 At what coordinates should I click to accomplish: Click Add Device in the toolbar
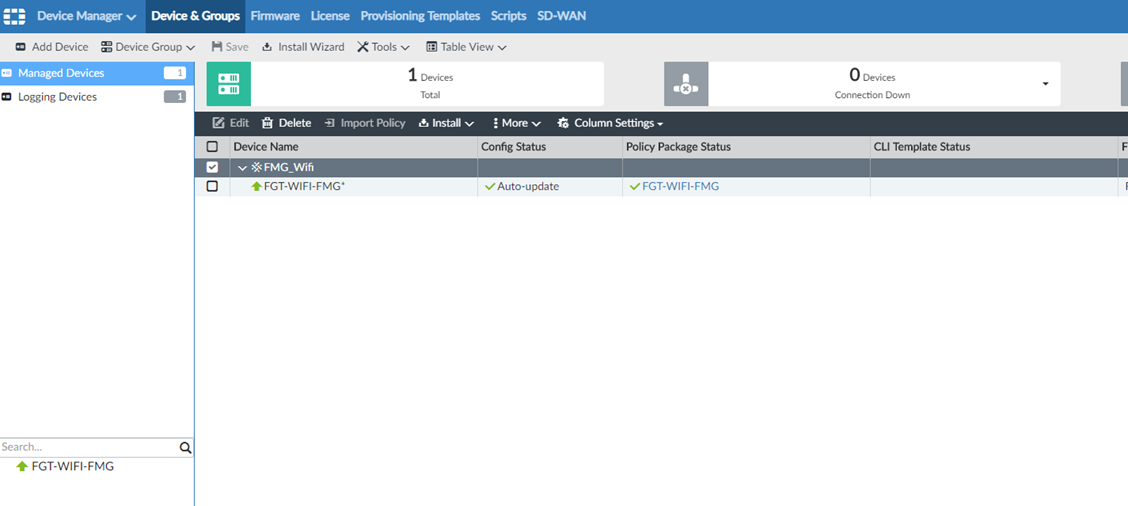pyautogui.click(x=52, y=47)
